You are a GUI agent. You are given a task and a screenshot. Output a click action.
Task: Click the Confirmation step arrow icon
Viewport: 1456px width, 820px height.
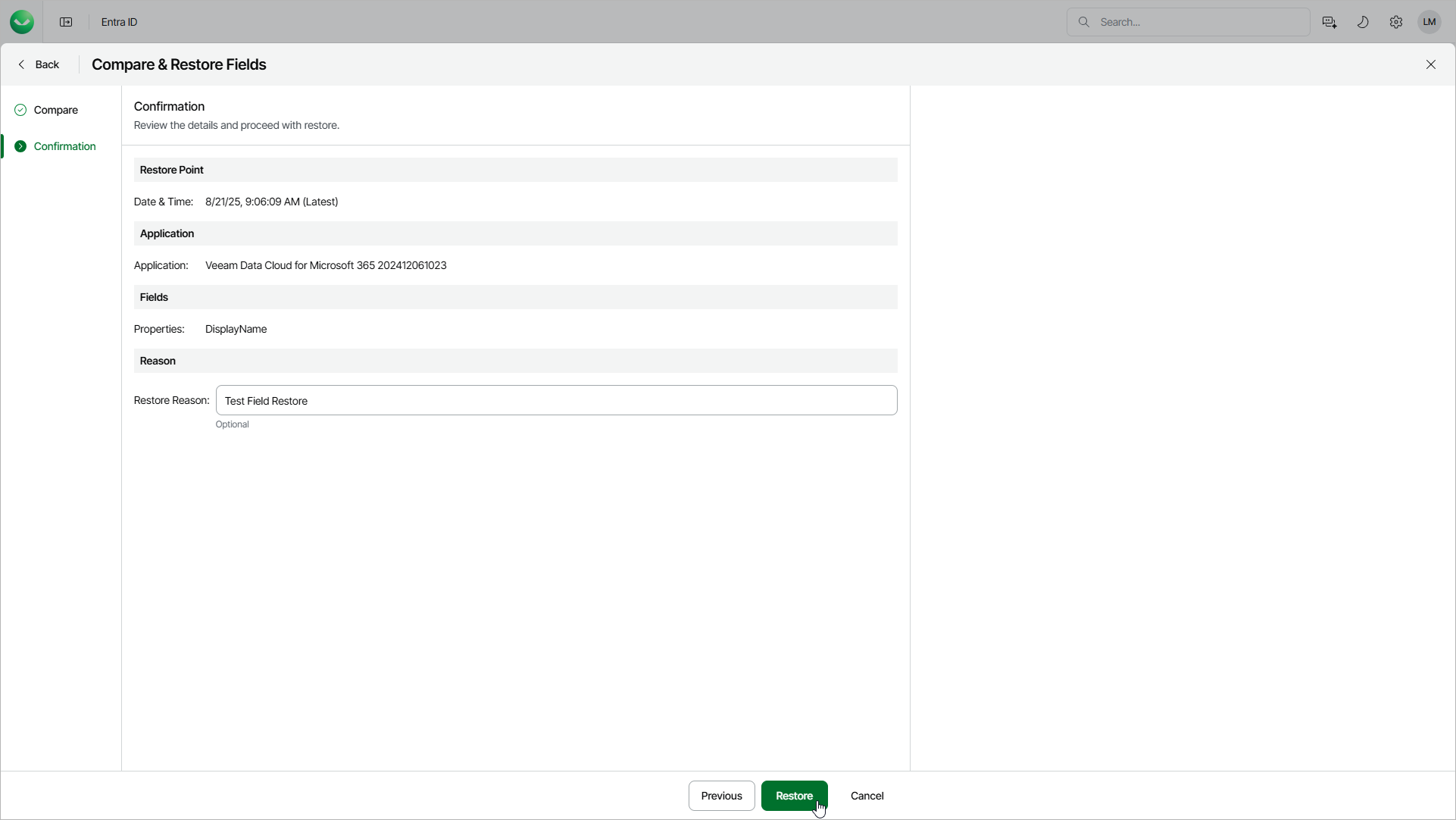(x=20, y=146)
